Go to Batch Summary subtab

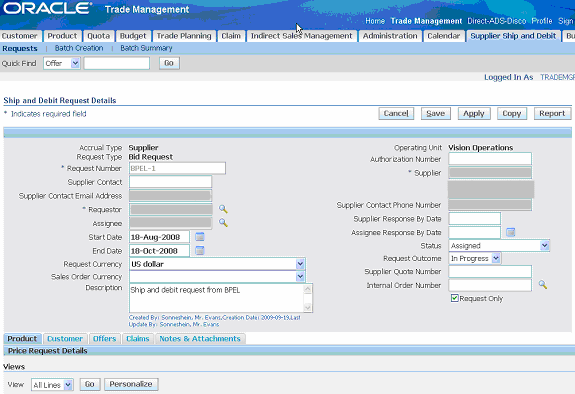(146, 48)
